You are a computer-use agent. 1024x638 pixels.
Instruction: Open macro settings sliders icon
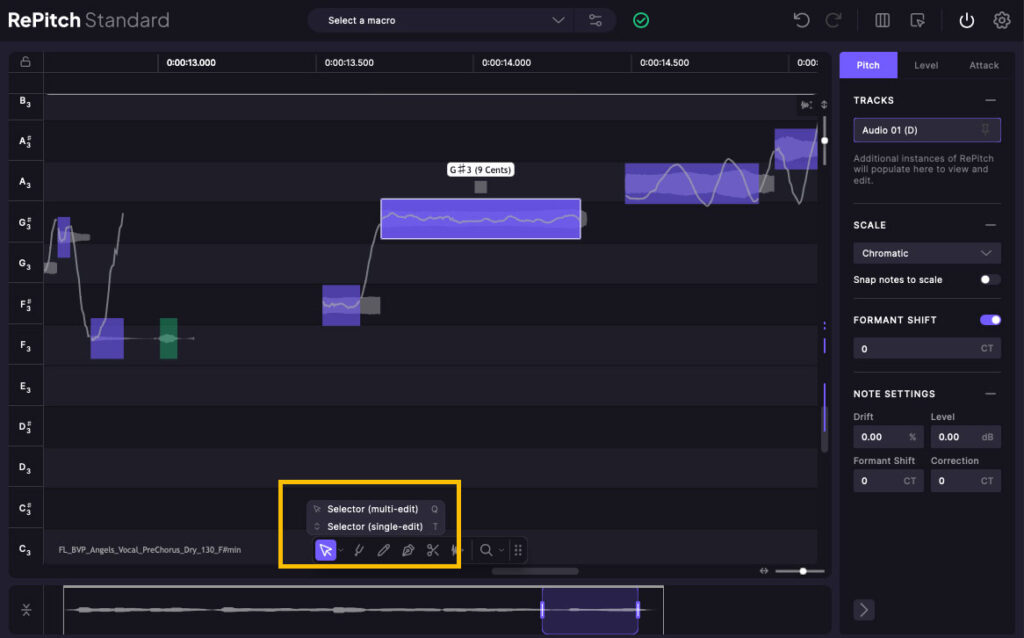point(596,20)
